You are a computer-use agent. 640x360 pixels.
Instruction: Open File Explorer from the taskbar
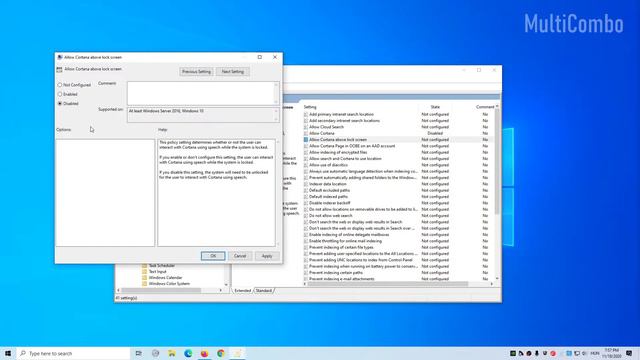point(172,353)
